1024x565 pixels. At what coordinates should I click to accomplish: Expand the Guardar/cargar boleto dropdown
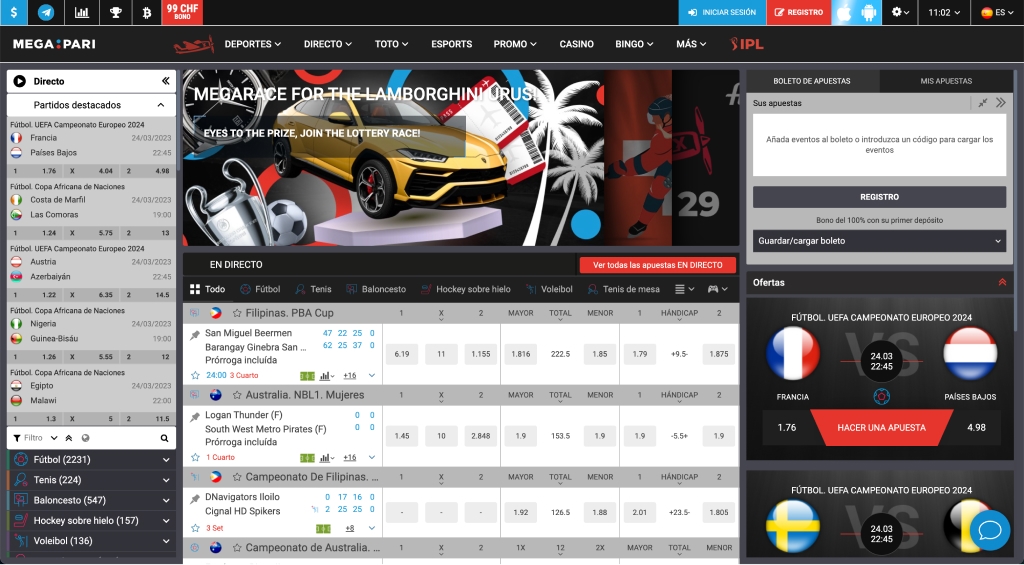(879, 241)
